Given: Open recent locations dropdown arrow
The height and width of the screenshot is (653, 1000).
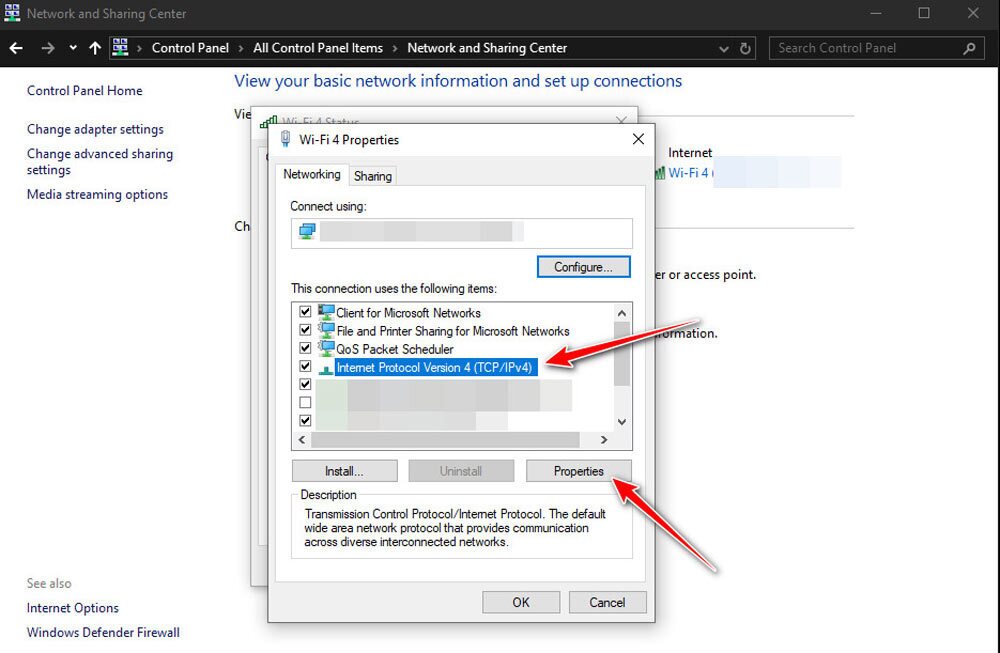Looking at the screenshot, I should (73, 48).
